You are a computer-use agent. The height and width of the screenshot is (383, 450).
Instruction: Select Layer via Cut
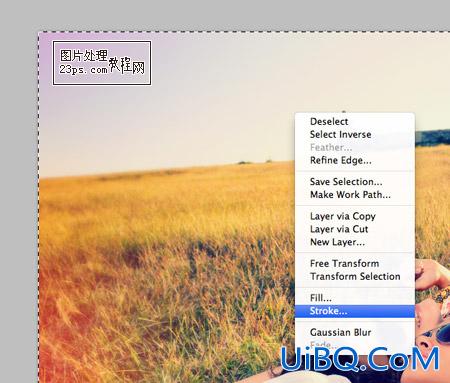point(355,229)
